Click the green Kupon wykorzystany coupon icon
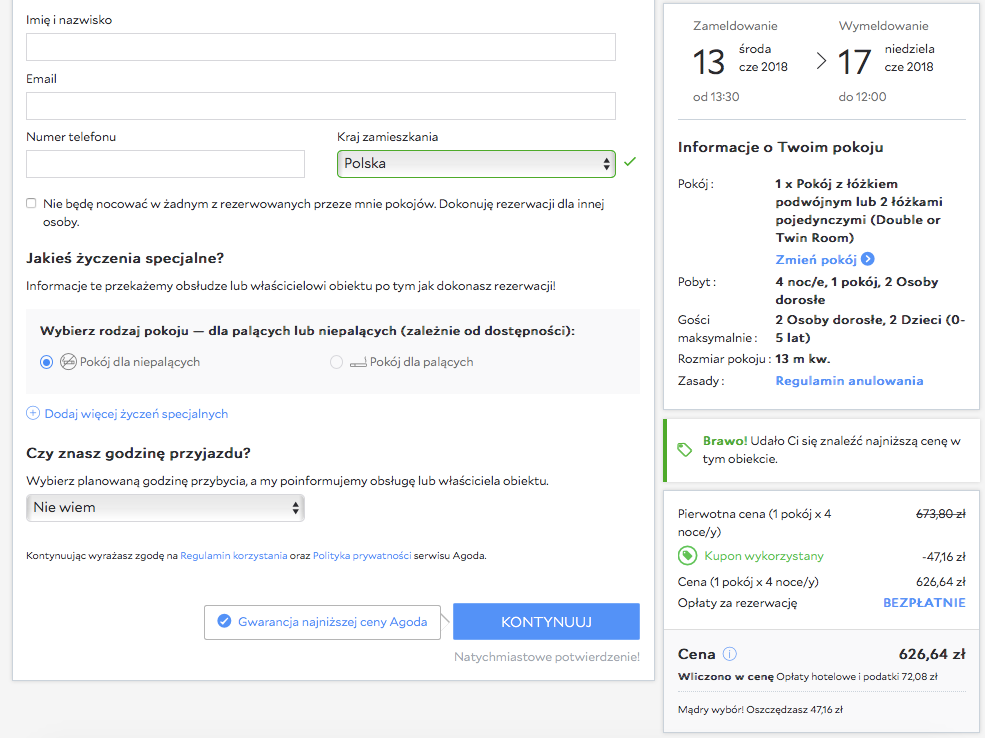 click(687, 555)
